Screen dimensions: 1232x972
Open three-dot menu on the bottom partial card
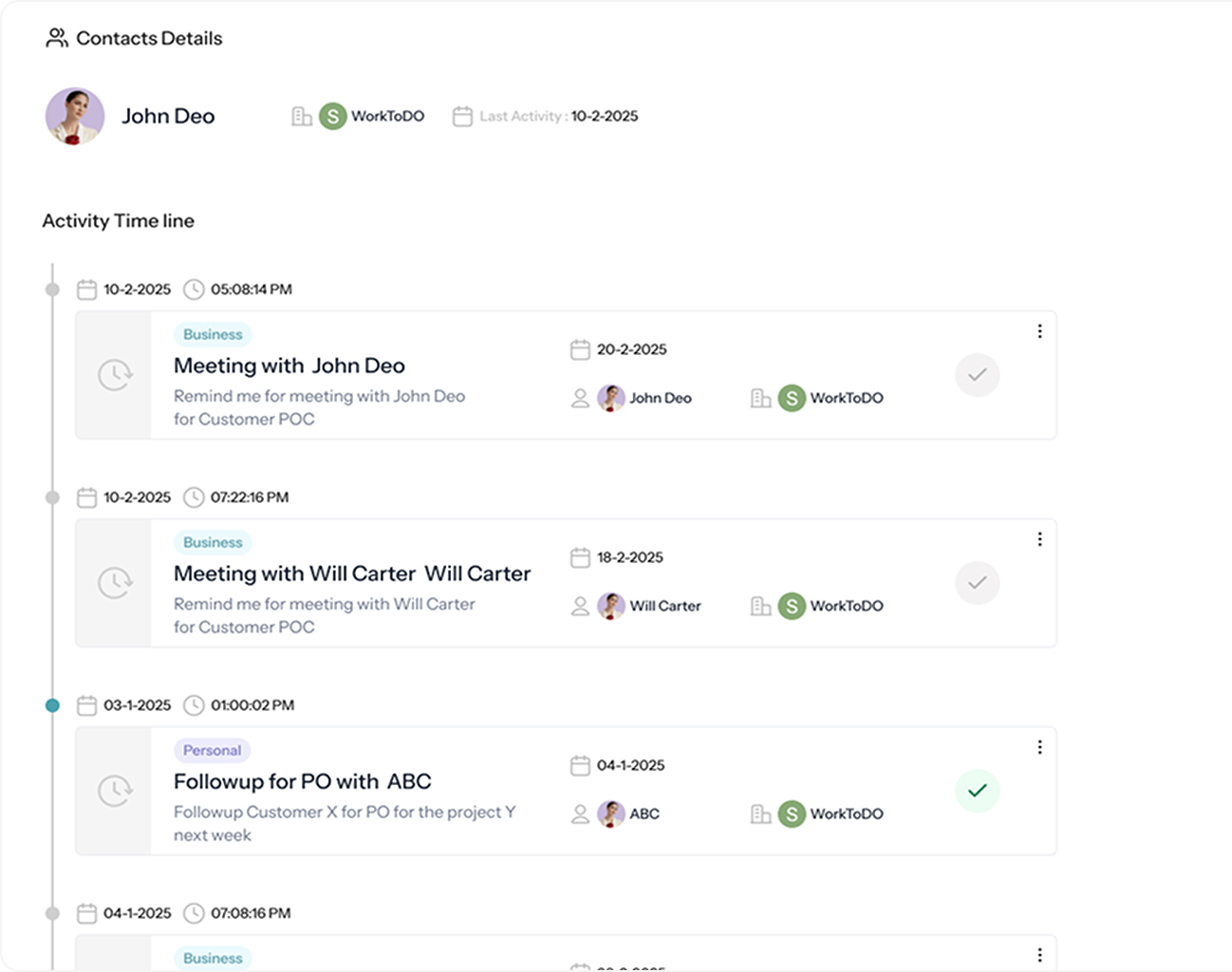point(1039,955)
